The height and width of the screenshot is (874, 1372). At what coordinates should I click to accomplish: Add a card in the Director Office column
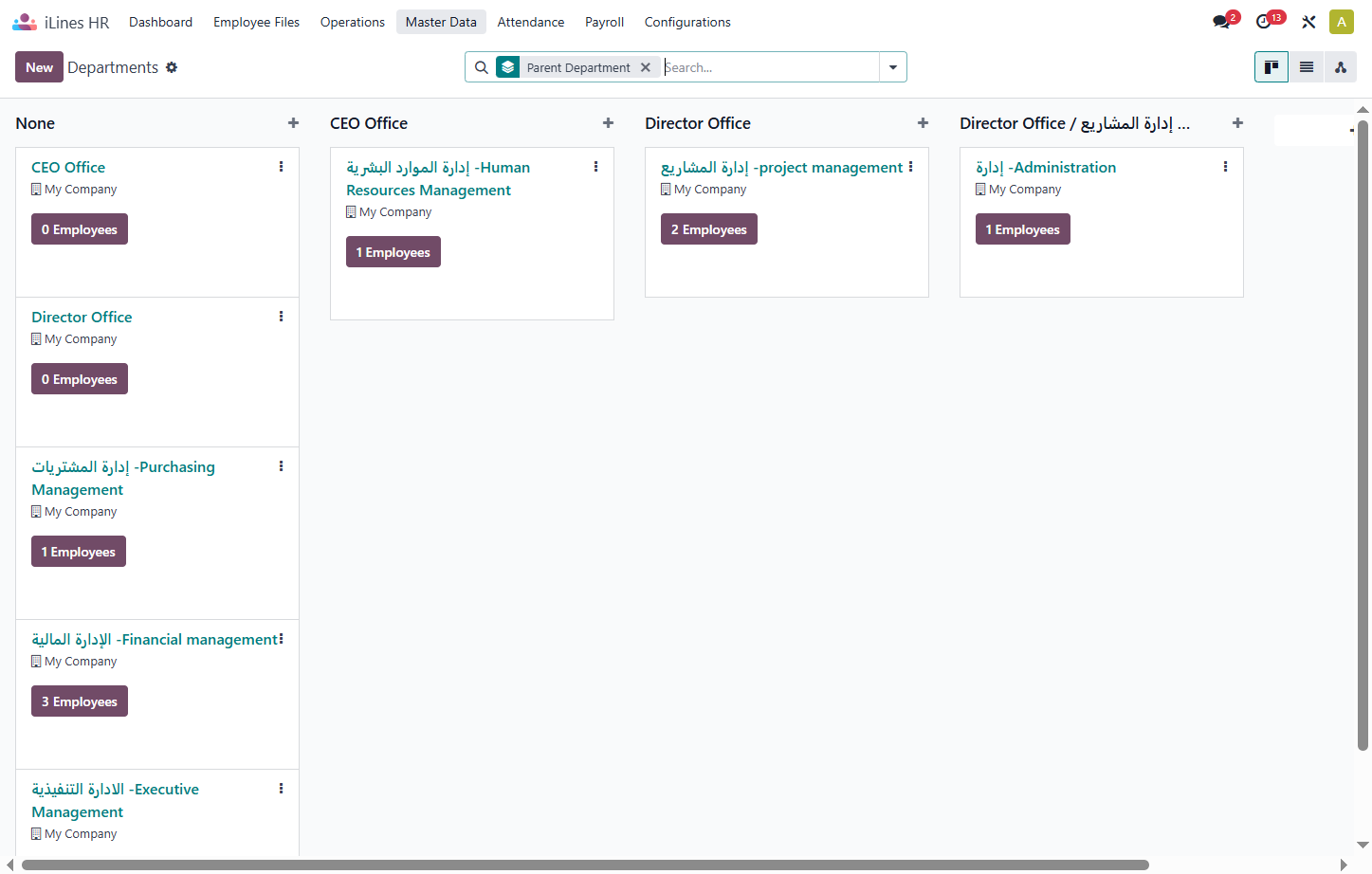(924, 123)
